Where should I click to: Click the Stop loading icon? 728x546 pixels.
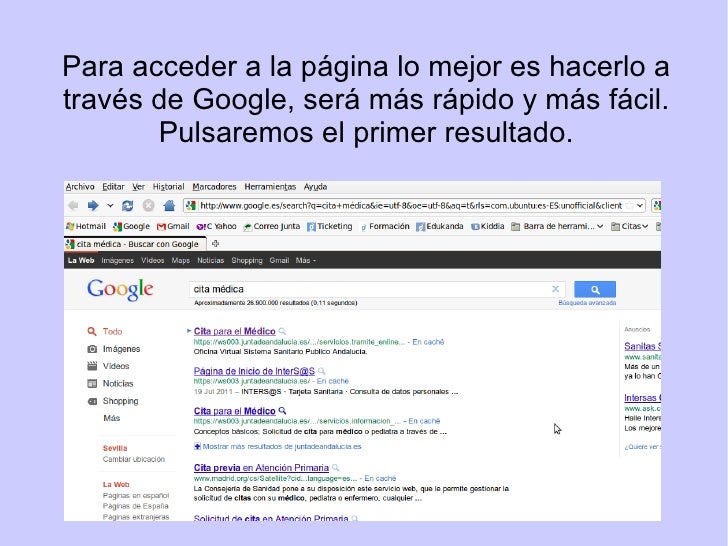(x=148, y=205)
